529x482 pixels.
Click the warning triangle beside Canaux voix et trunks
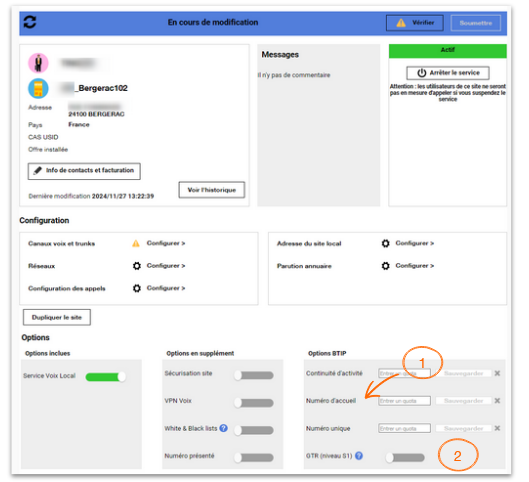136,243
